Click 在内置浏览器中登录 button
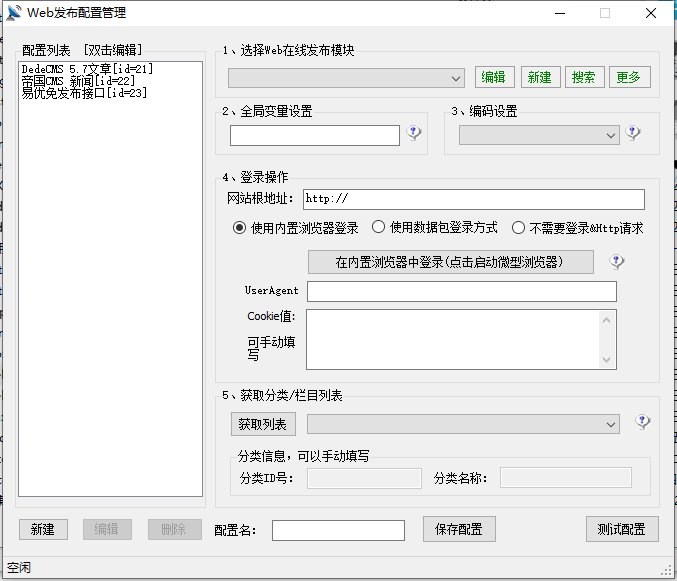Viewport: 677px width, 581px height. coord(449,262)
